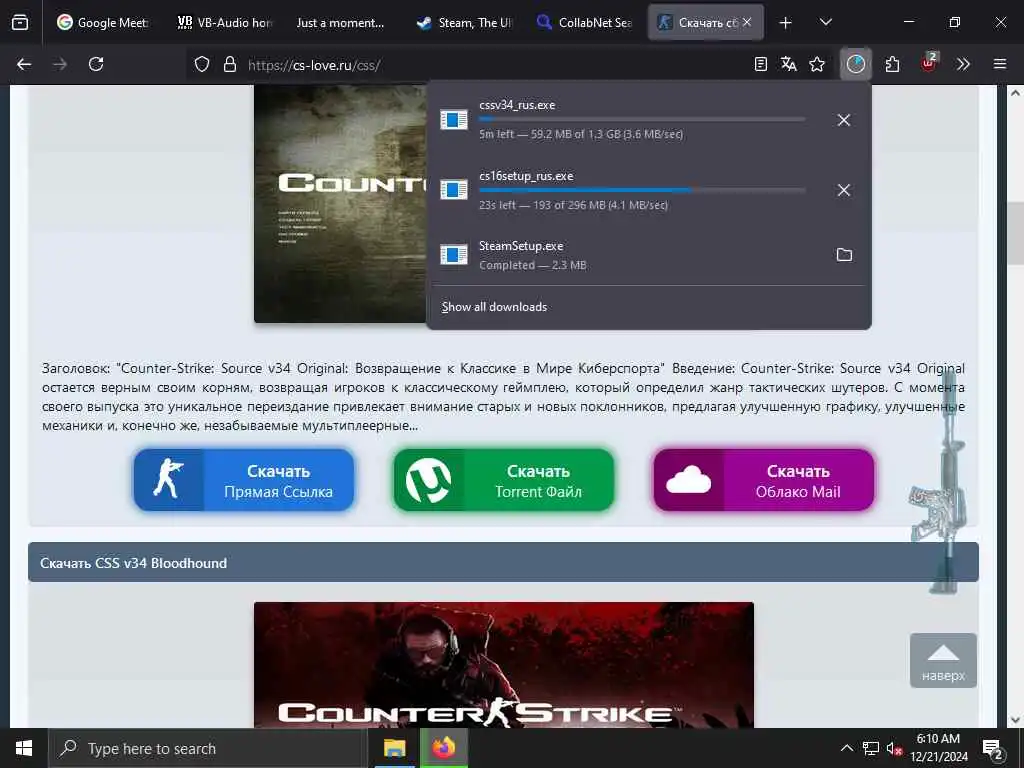Open a new tab with plus

tap(786, 22)
